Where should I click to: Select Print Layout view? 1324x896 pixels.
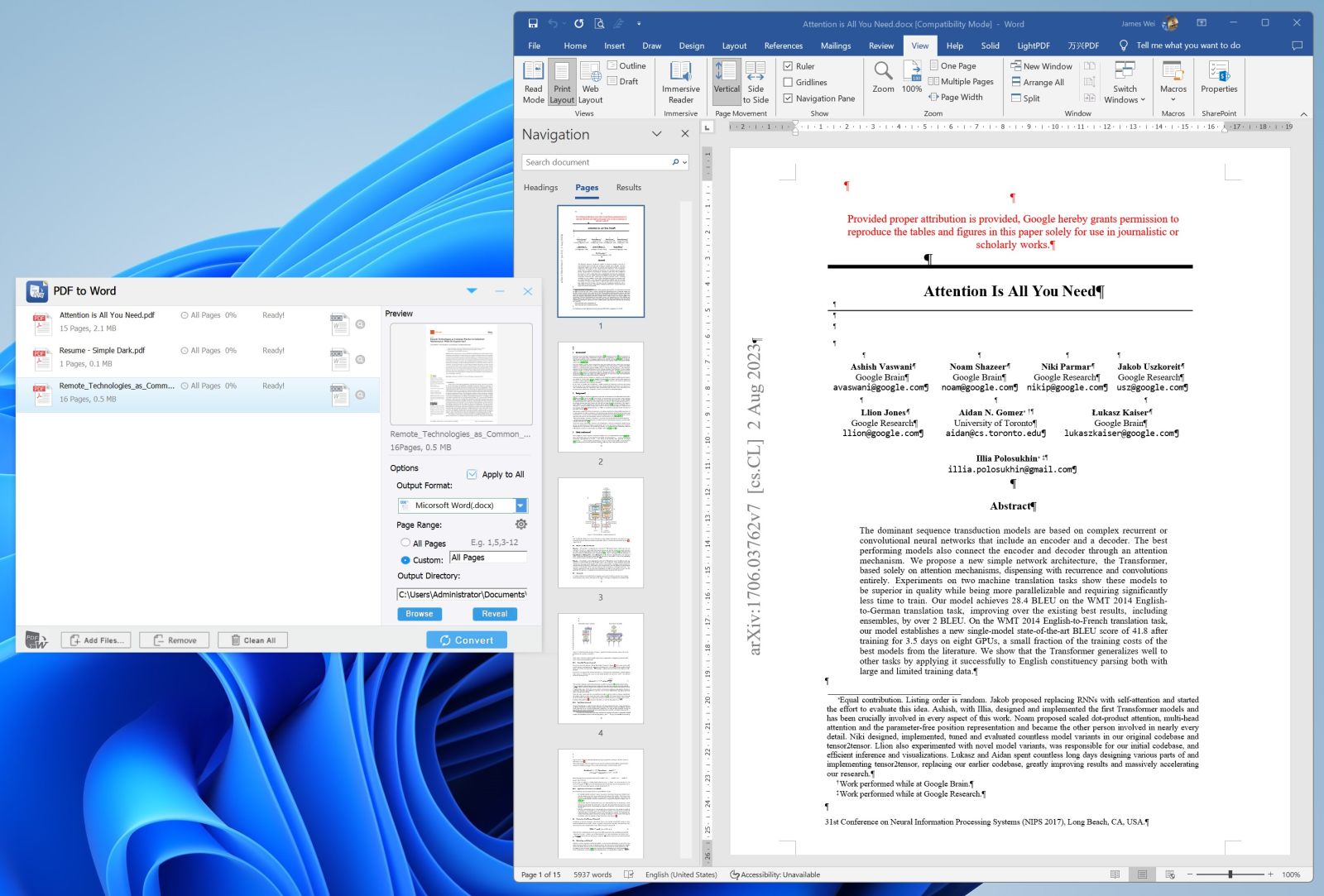[562, 83]
